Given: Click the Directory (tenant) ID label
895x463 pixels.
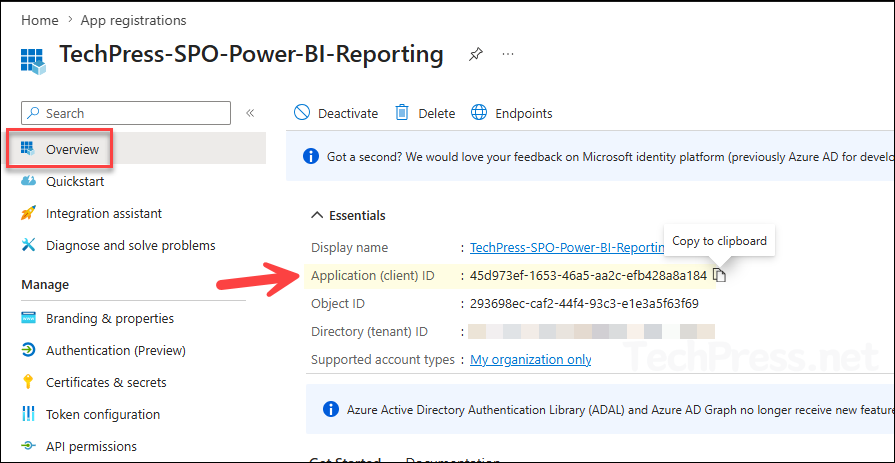Looking at the screenshot, I should tap(369, 332).
